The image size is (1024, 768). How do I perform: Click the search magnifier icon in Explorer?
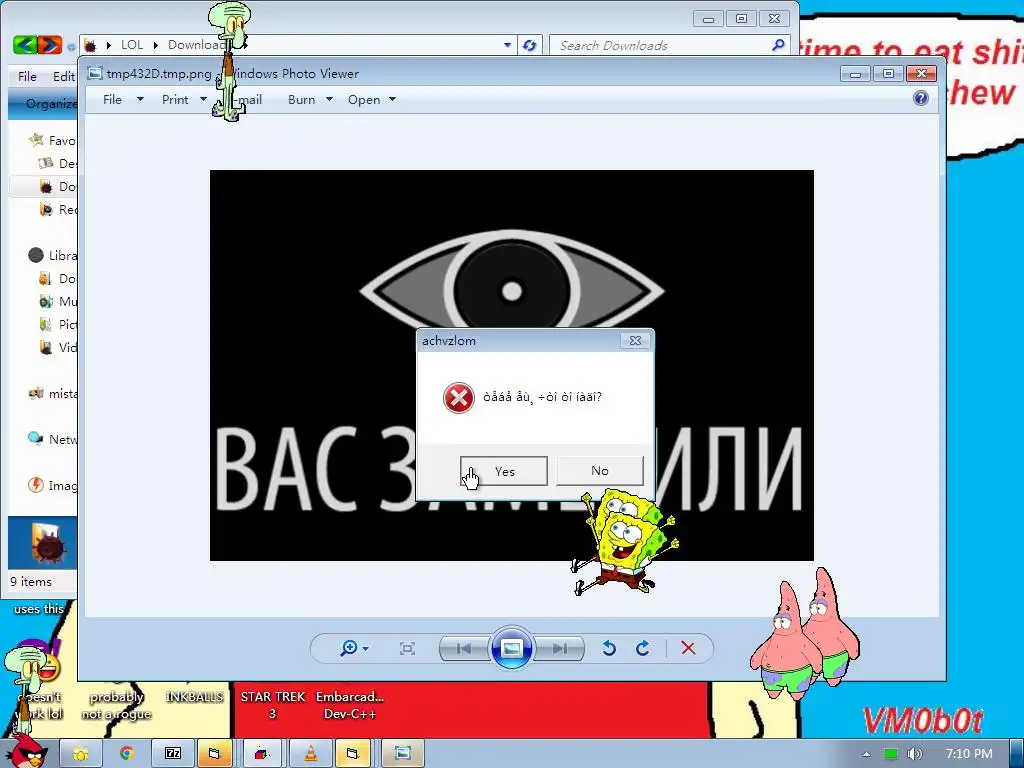(778, 45)
